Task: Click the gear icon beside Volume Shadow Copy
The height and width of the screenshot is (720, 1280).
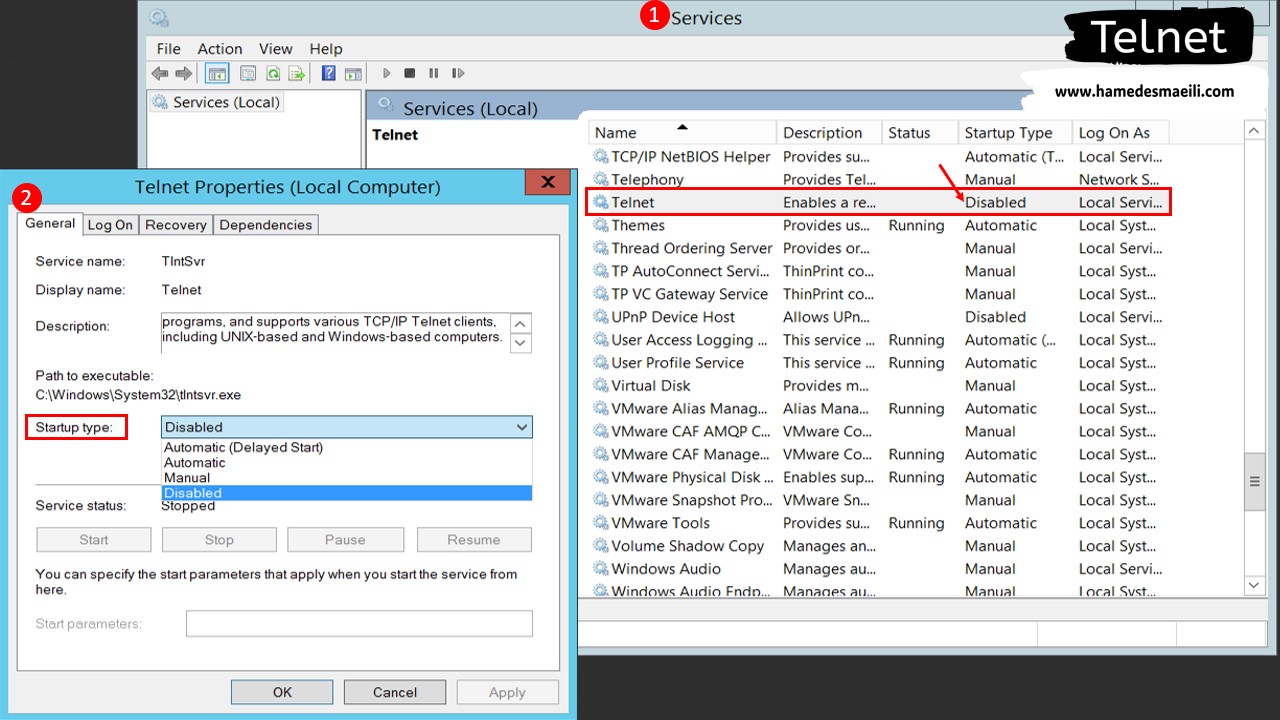Action: 600,546
